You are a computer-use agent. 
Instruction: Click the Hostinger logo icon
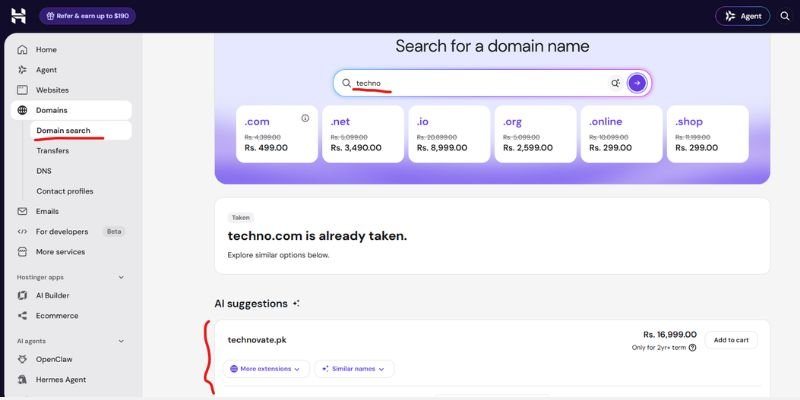pos(18,16)
